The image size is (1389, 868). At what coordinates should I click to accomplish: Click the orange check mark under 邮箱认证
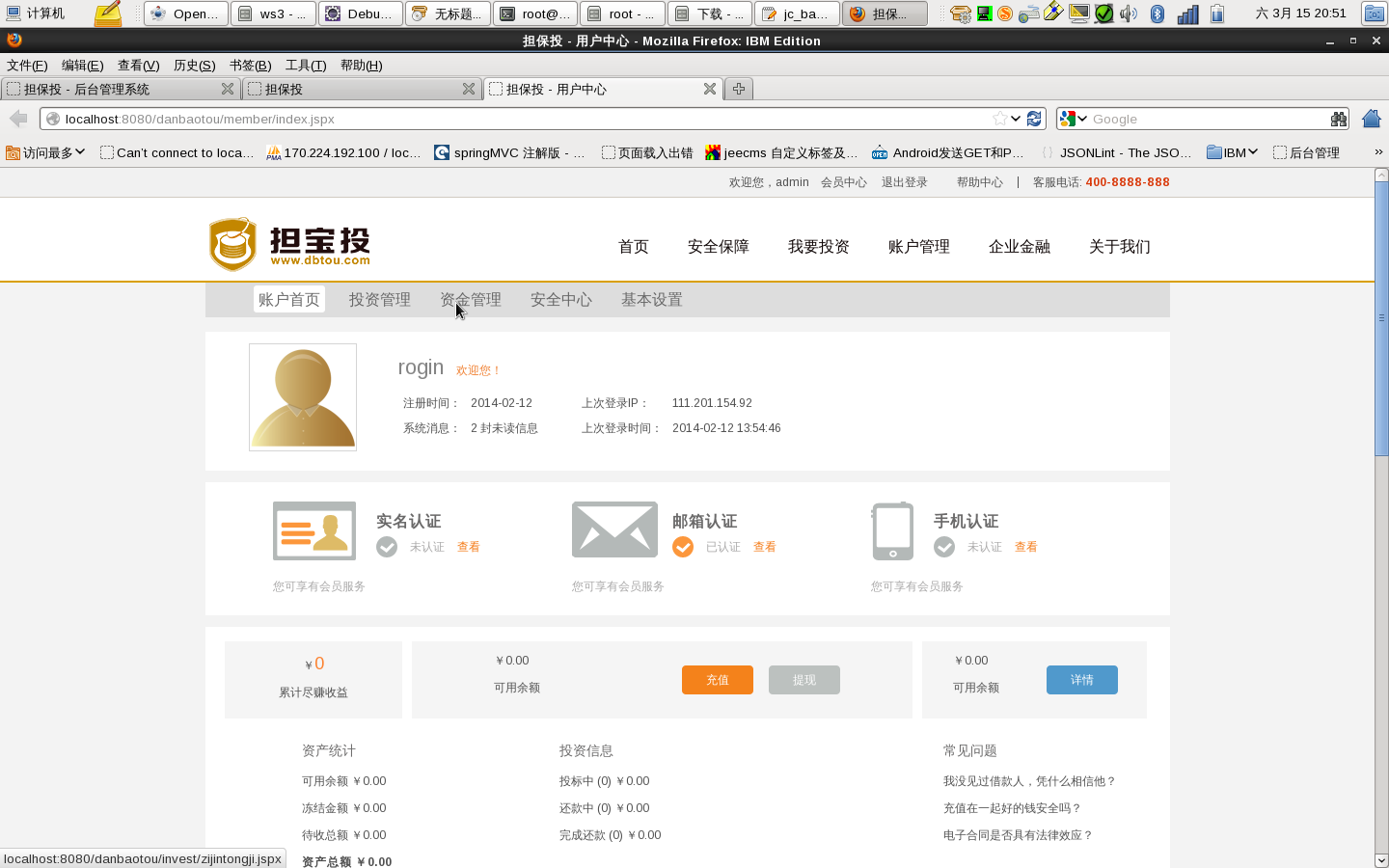683,547
